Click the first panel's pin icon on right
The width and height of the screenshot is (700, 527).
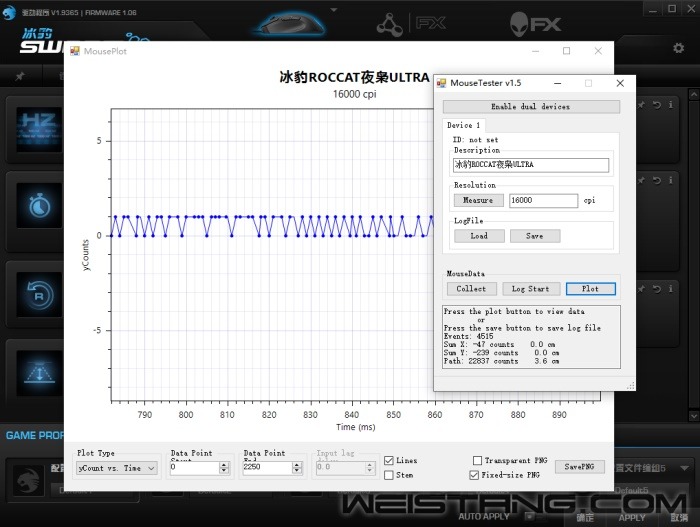point(642,105)
